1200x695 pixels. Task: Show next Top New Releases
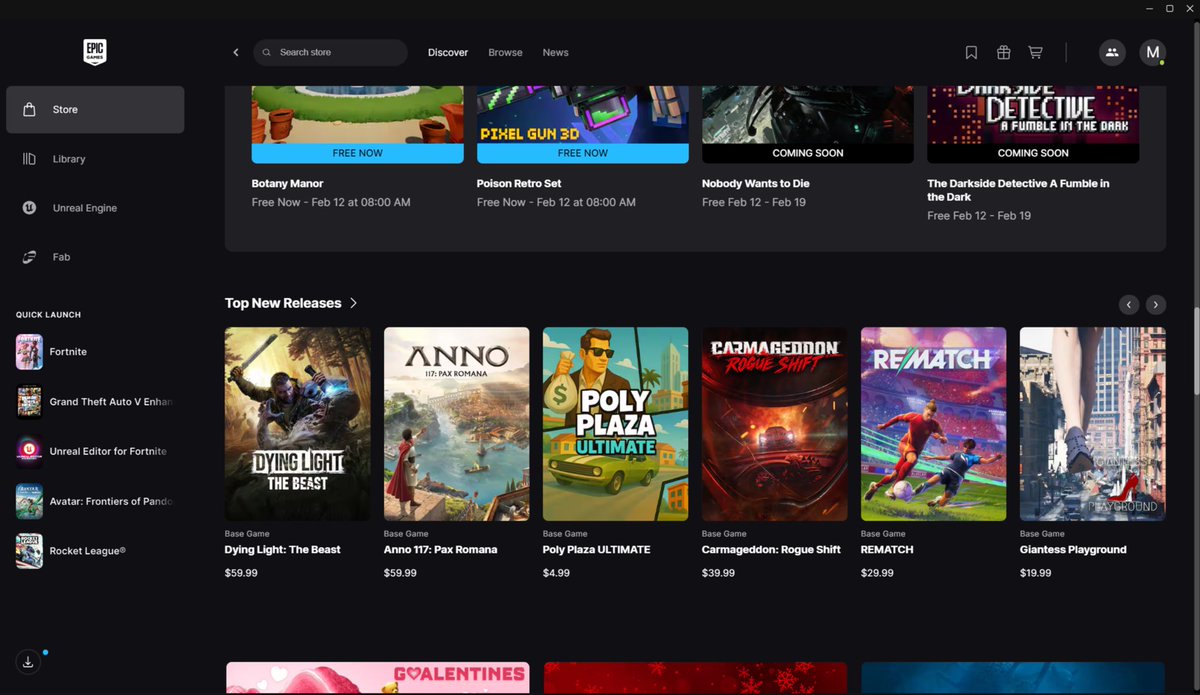[x=1155, y=304]
